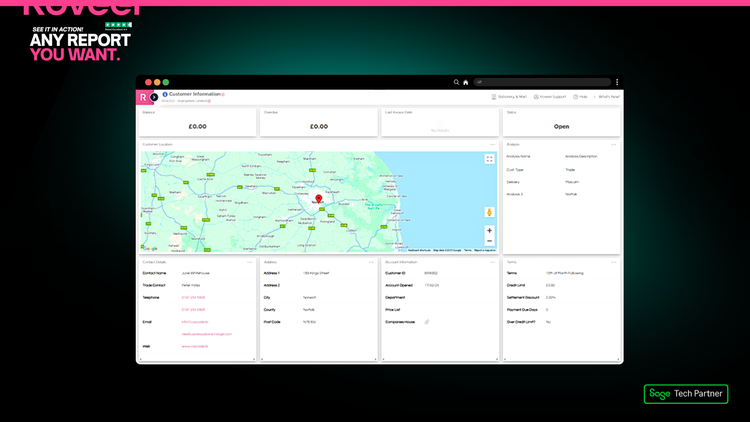The image size is (750, 422).
Task: Click the Roveel R logo
Action: click(x=142, y=97)
